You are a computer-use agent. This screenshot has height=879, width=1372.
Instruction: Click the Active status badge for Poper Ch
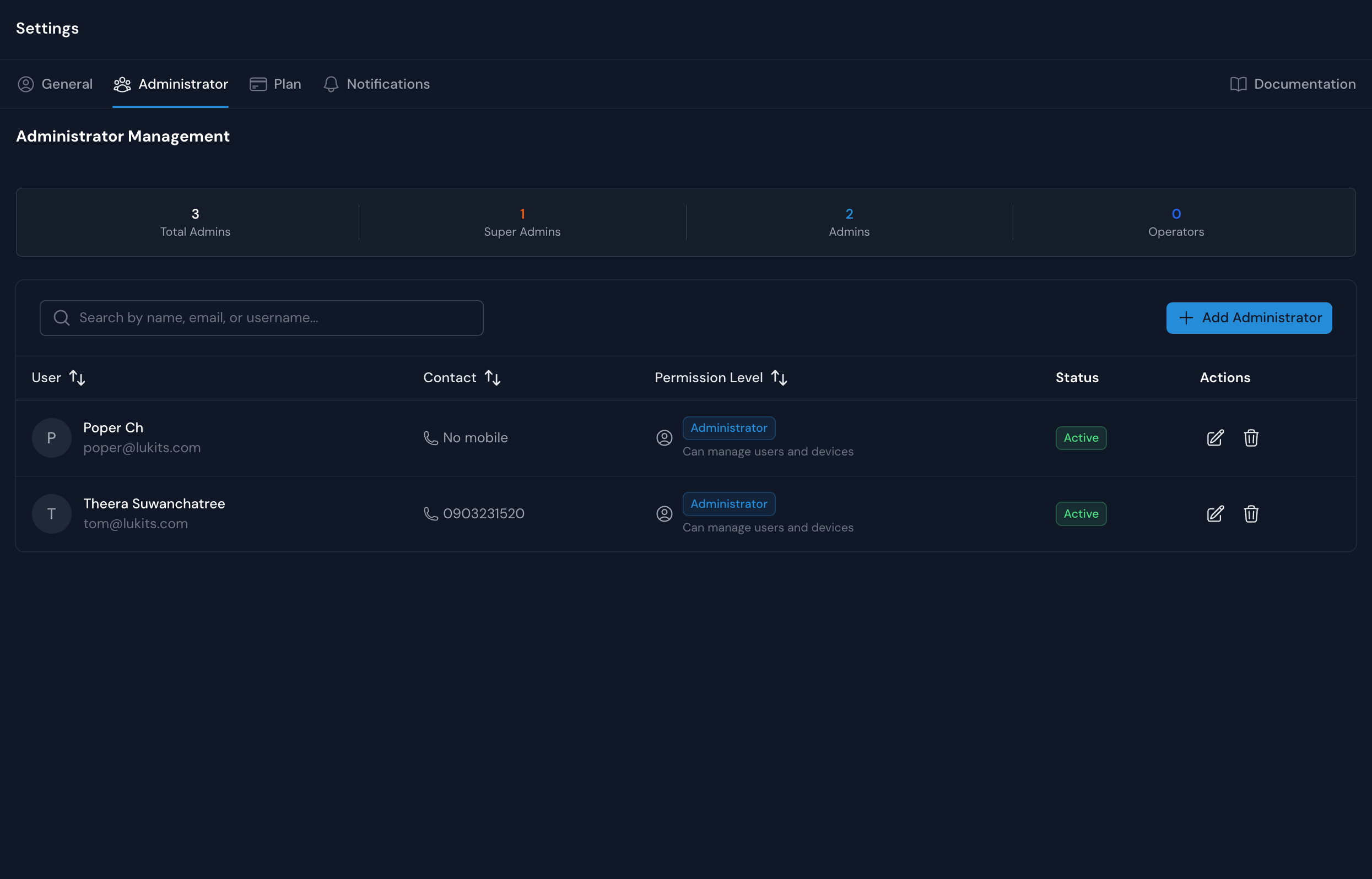[1081, 438]
